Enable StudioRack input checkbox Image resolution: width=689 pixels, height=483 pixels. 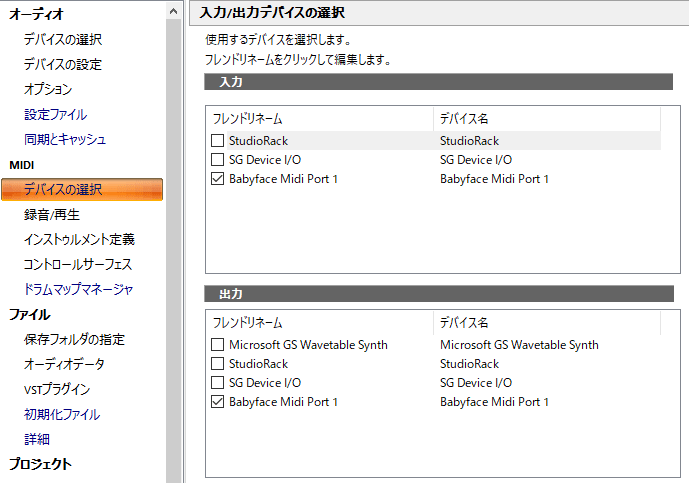218,141
